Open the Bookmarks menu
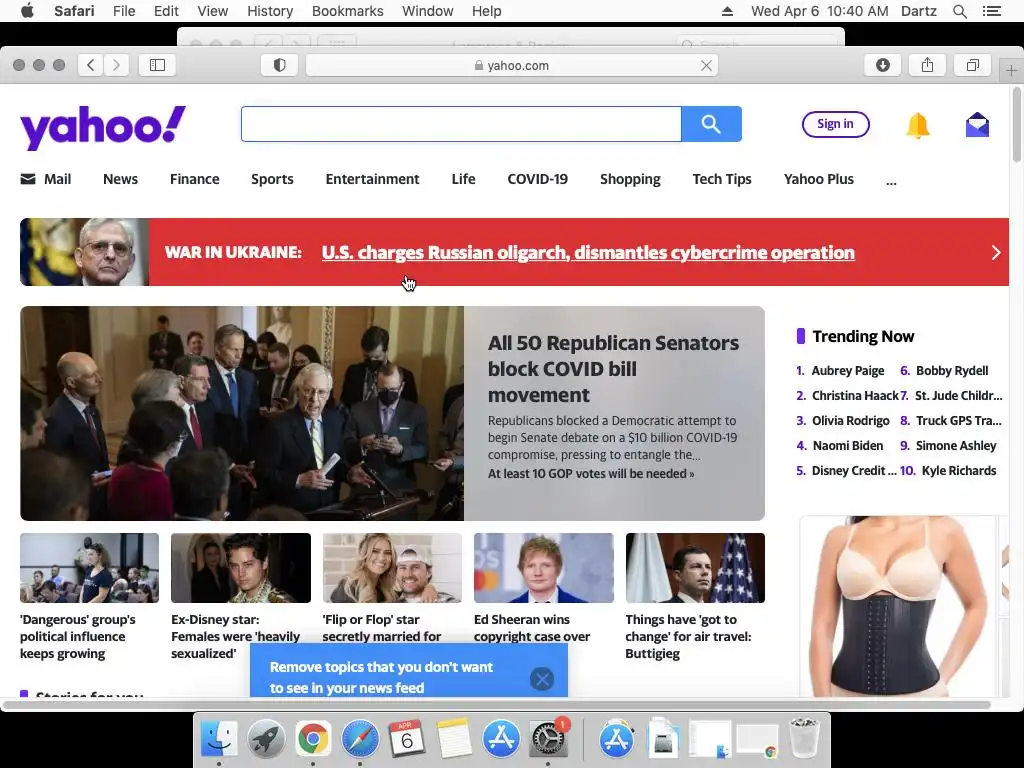This screenshot has width=1024, height=768. click(347, 11)
